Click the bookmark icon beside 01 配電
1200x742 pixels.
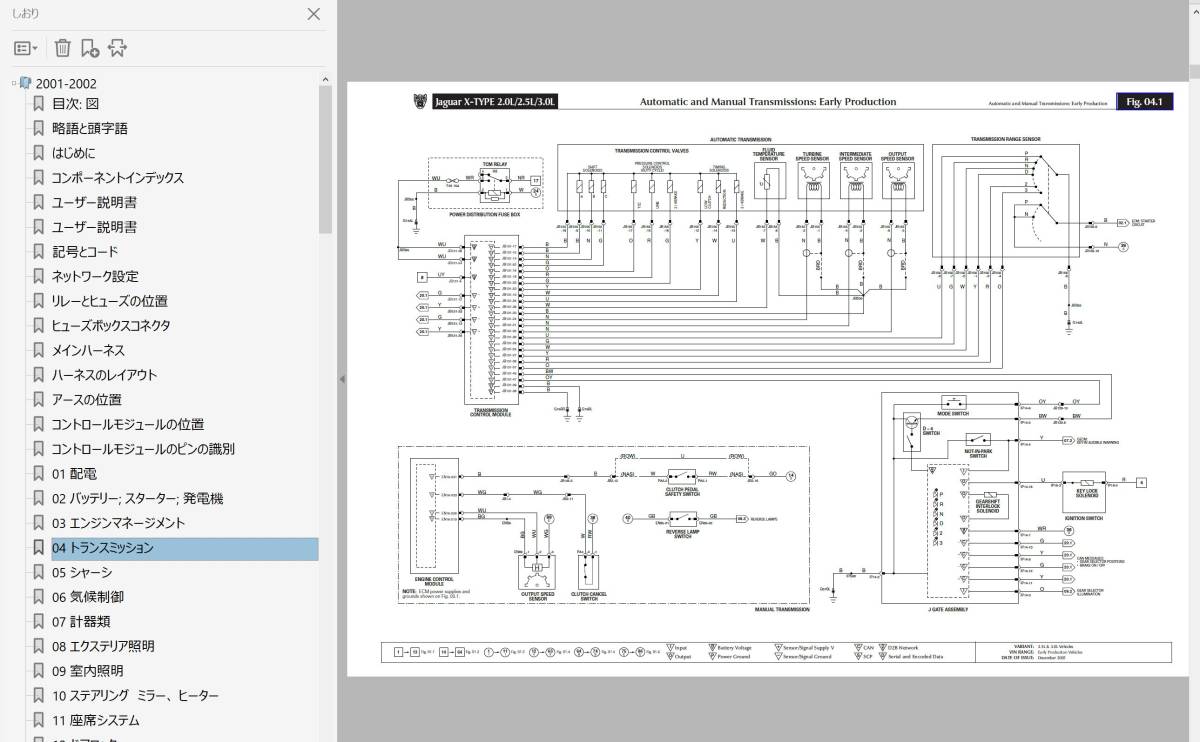38,474
